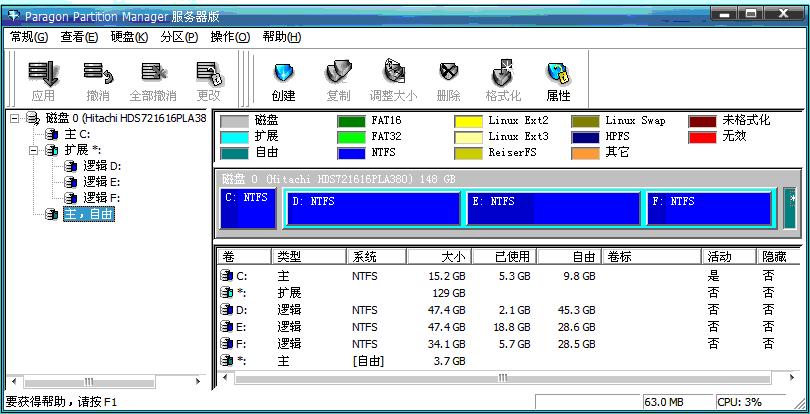Click the icon in the 3.7 GB 自由 row
810x414 pixels.
tap(226, 360)
